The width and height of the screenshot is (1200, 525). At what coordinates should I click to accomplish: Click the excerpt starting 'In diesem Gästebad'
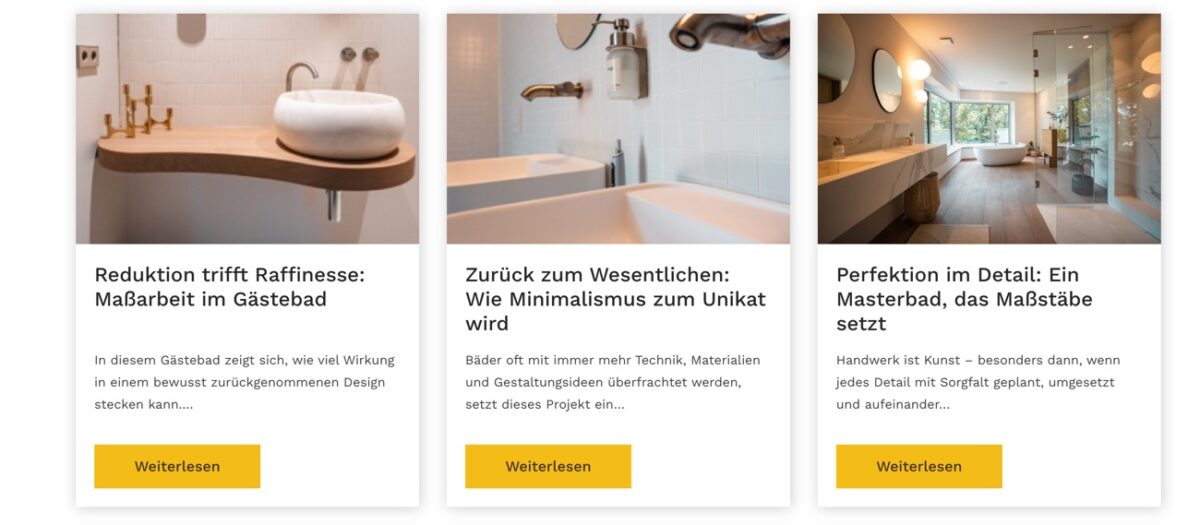[244, 382]
